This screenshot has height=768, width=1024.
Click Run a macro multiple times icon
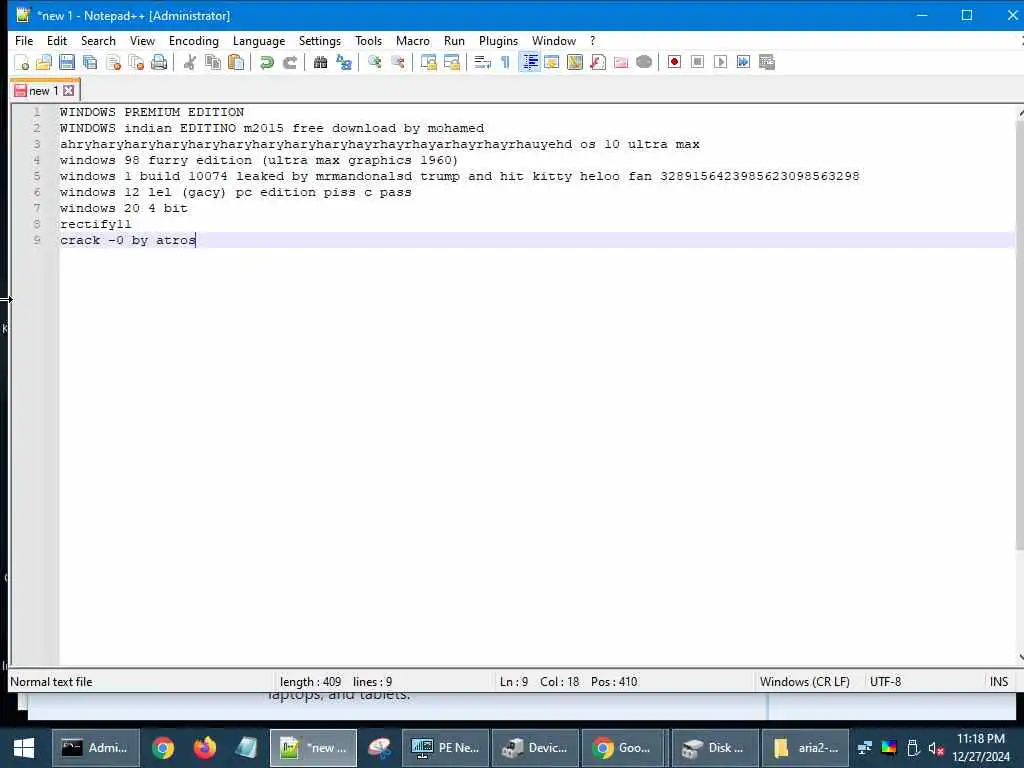(x=743, y=62)
